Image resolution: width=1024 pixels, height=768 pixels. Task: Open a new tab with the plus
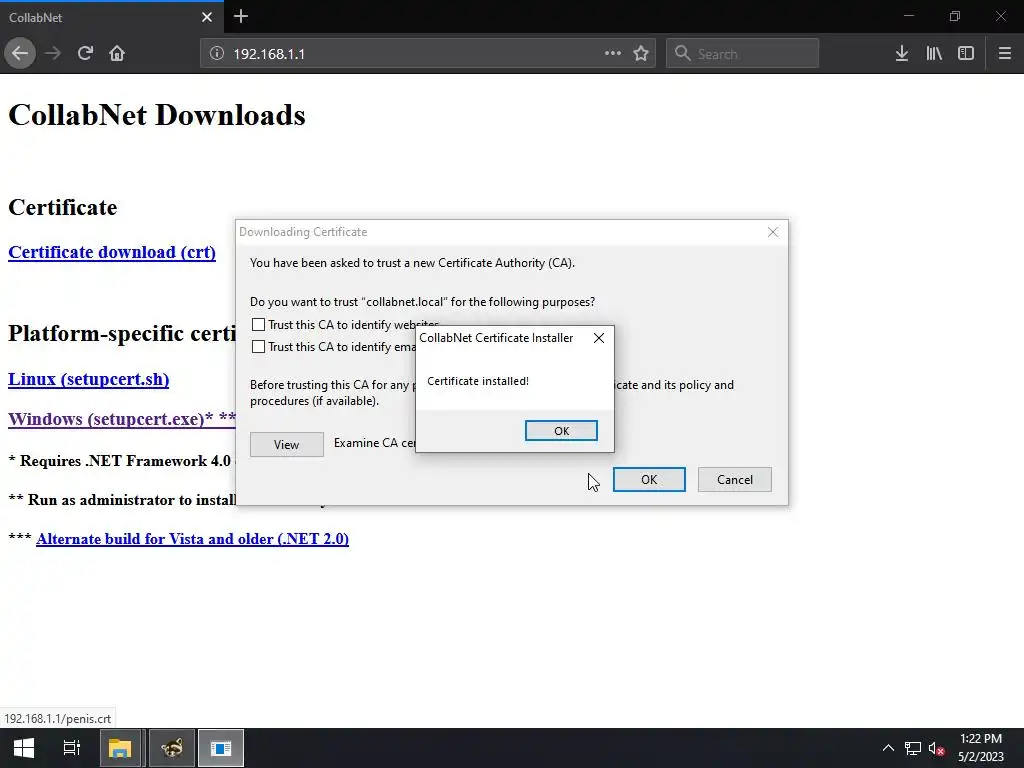click(240, 16)
